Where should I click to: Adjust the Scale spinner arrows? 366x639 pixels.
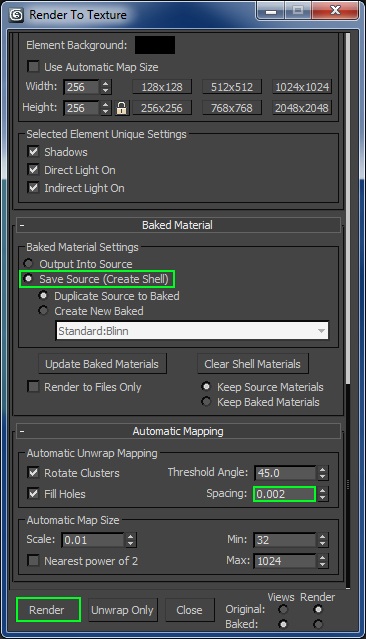click(130, 540)
